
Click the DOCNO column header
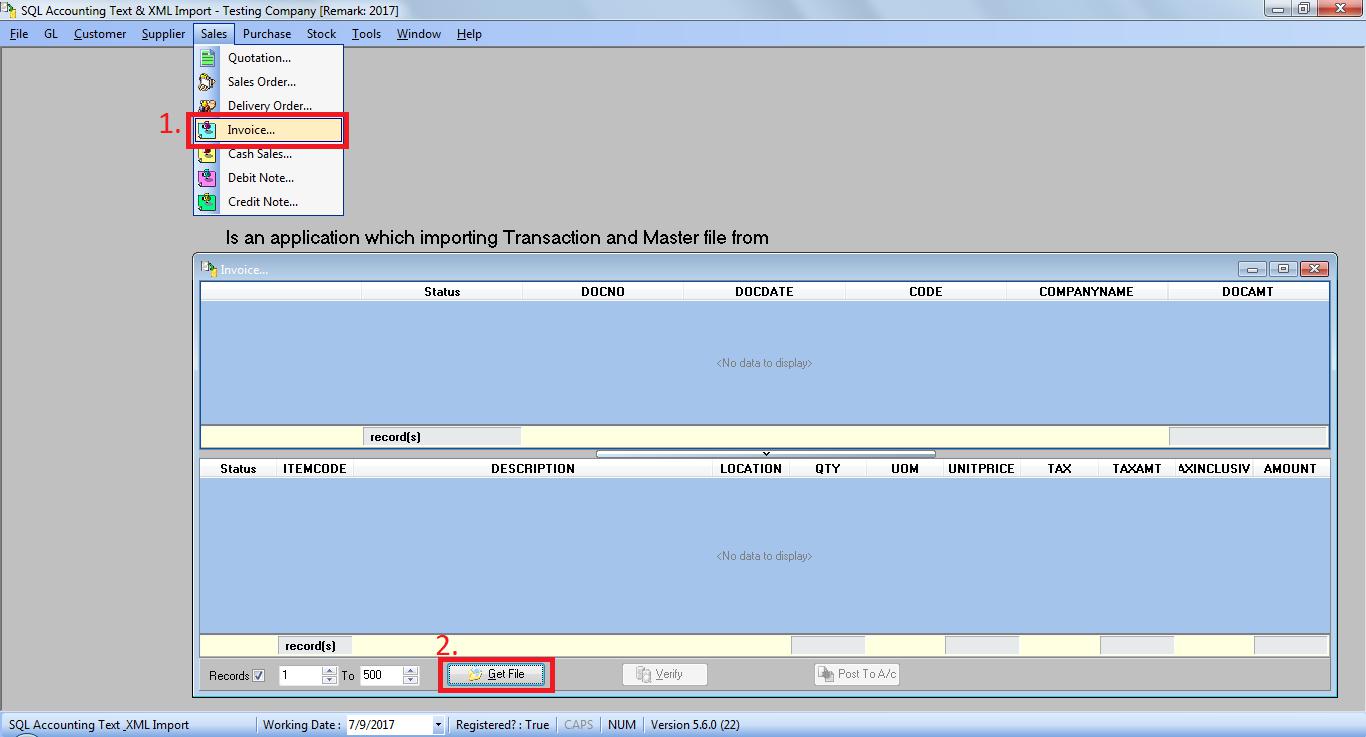[x=603, y=292]
